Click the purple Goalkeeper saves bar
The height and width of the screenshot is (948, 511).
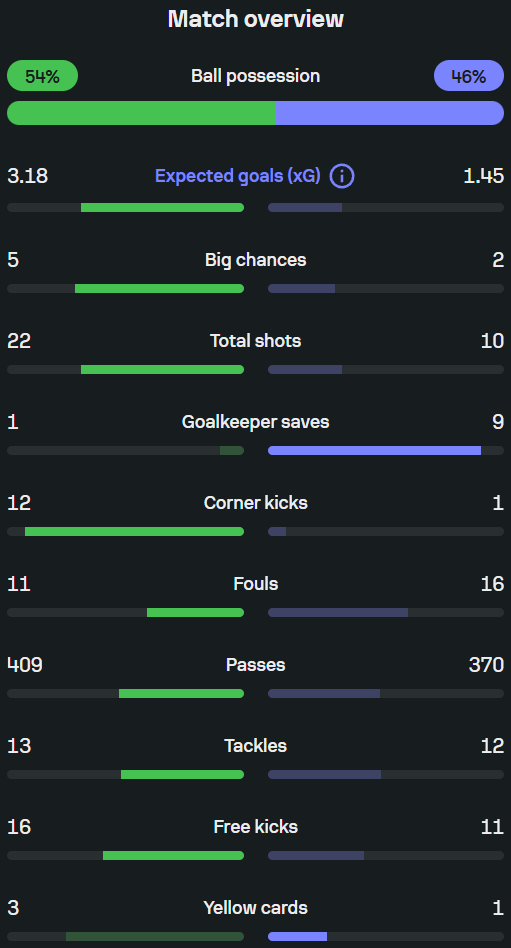[374, 450]
